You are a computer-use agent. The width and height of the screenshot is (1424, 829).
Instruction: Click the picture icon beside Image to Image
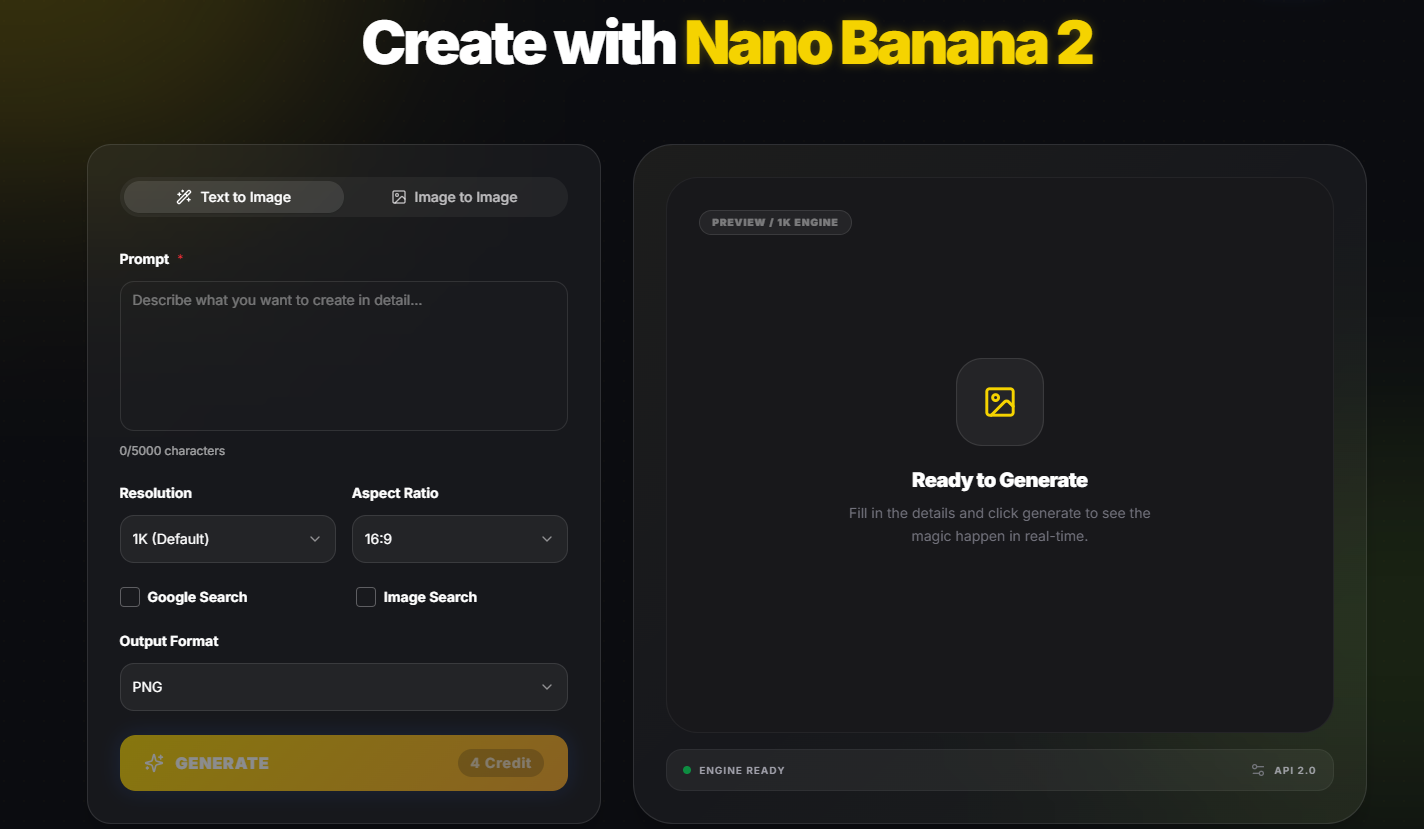click(399, 197)
